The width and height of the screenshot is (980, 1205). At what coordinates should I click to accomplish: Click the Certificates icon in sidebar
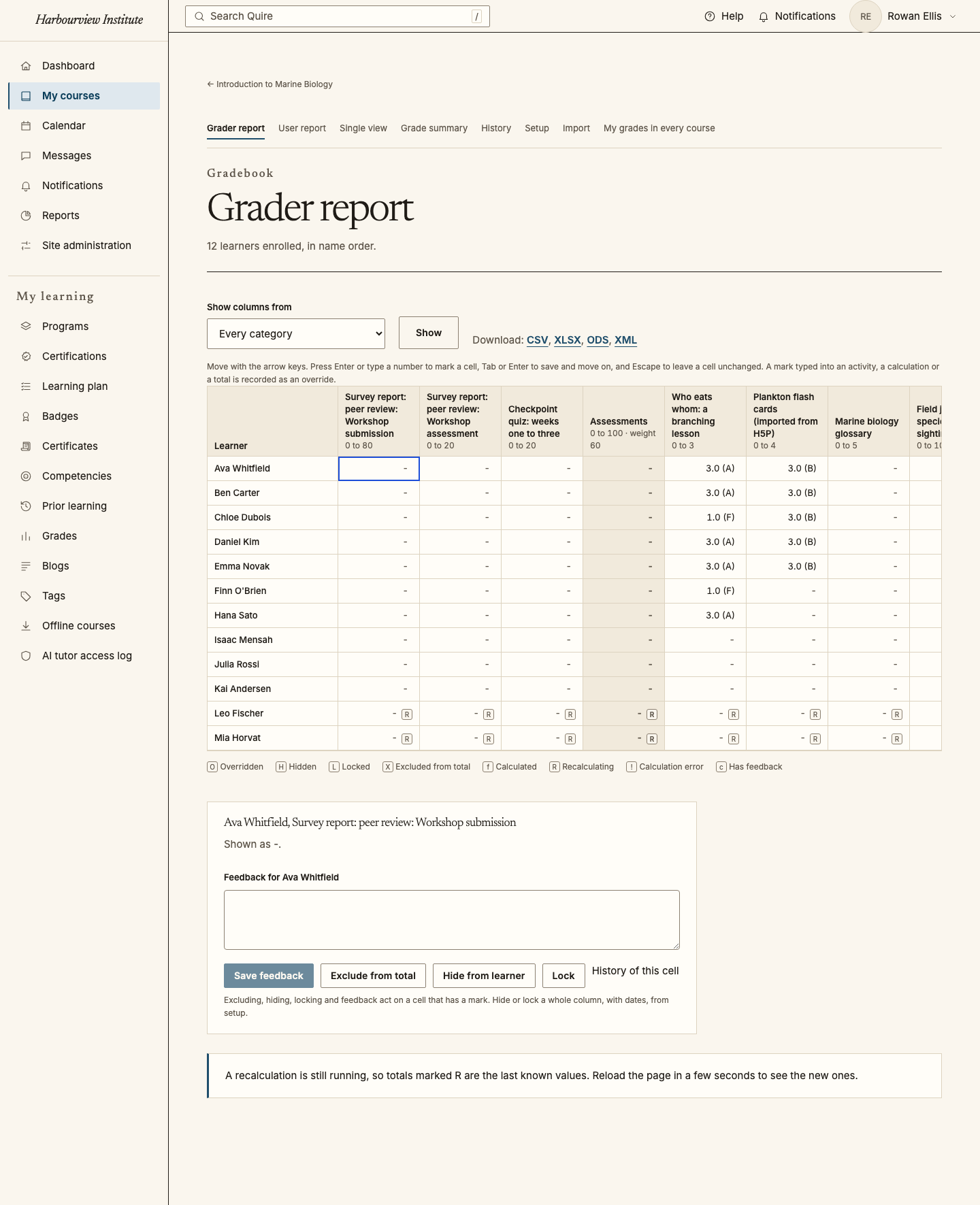pyautogui.click(x=26, y=446)
